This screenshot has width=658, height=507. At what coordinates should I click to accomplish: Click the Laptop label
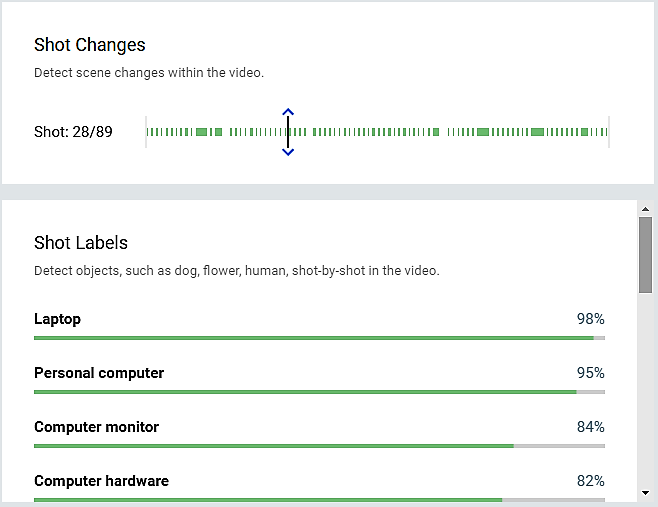coord(57,319)
